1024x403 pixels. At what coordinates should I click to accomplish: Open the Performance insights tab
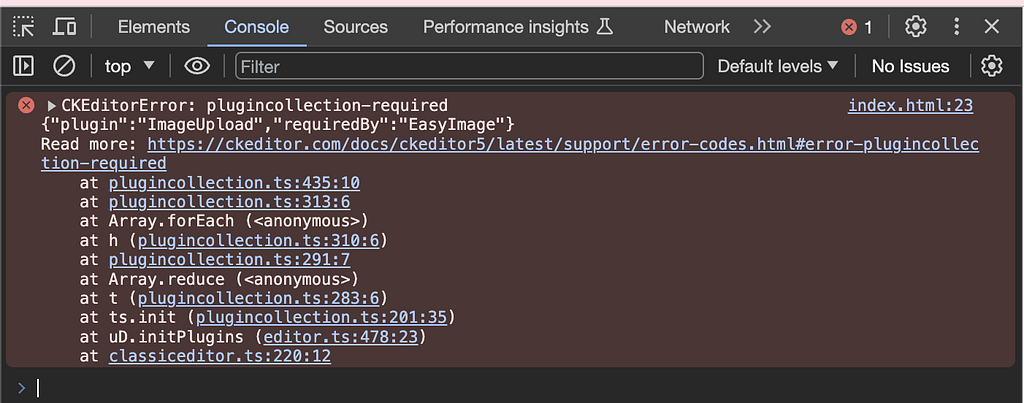click(518, 27)
